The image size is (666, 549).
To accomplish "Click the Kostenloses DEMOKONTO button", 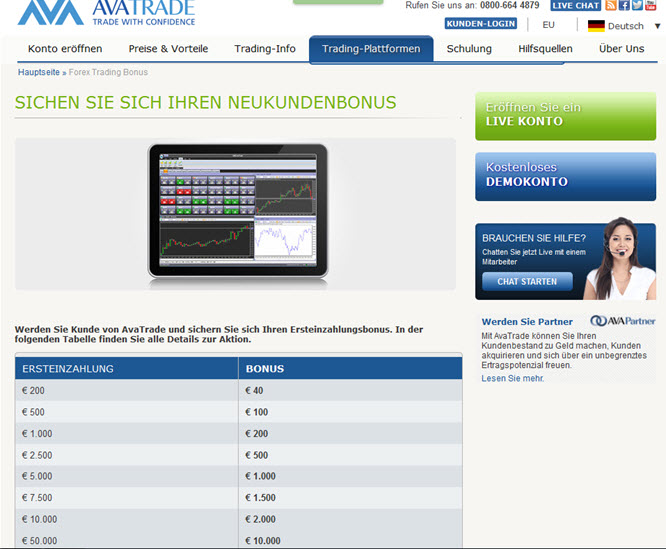I will [565, 177].
